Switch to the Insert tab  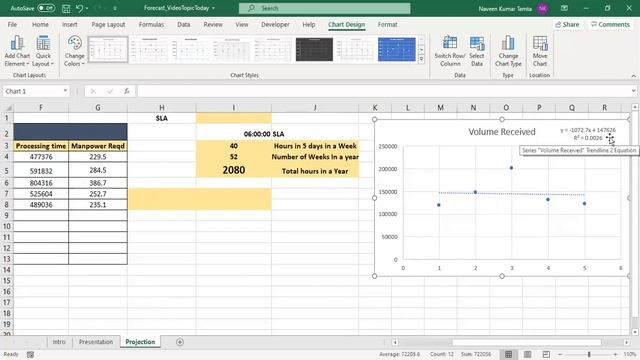(x=70, y=24)
